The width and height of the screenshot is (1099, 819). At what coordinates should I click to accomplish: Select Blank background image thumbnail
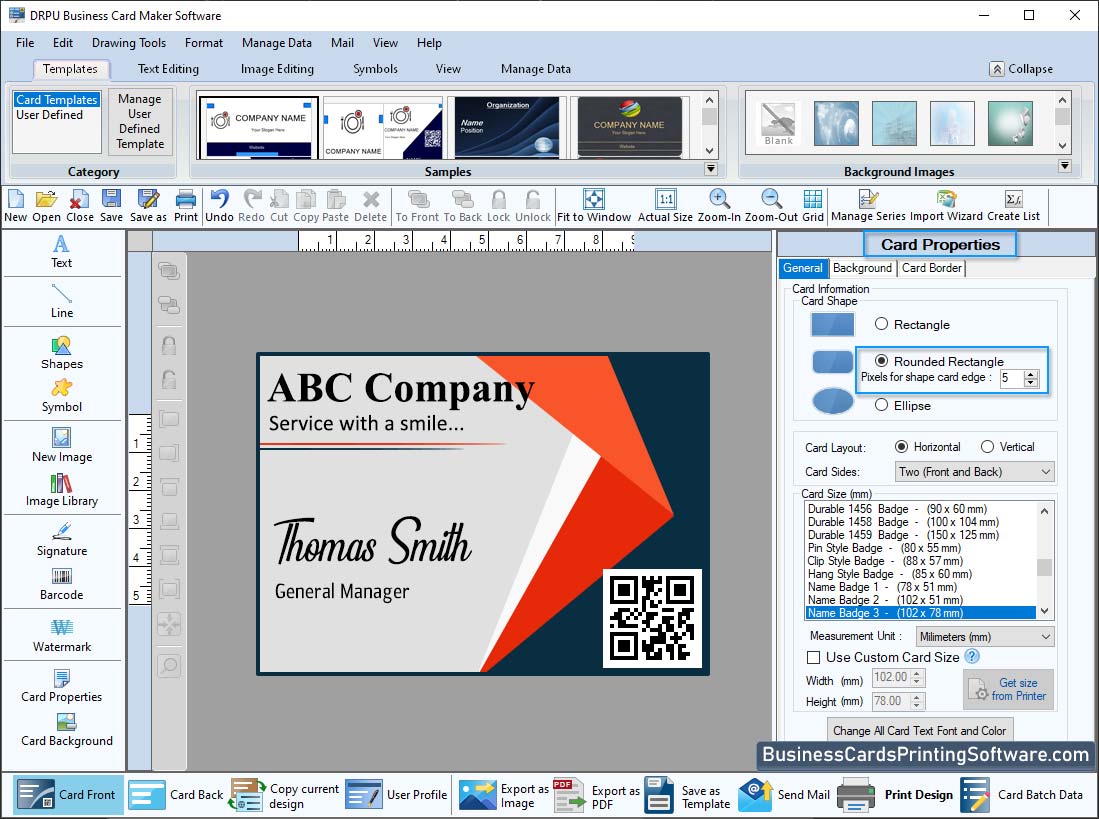779,123
